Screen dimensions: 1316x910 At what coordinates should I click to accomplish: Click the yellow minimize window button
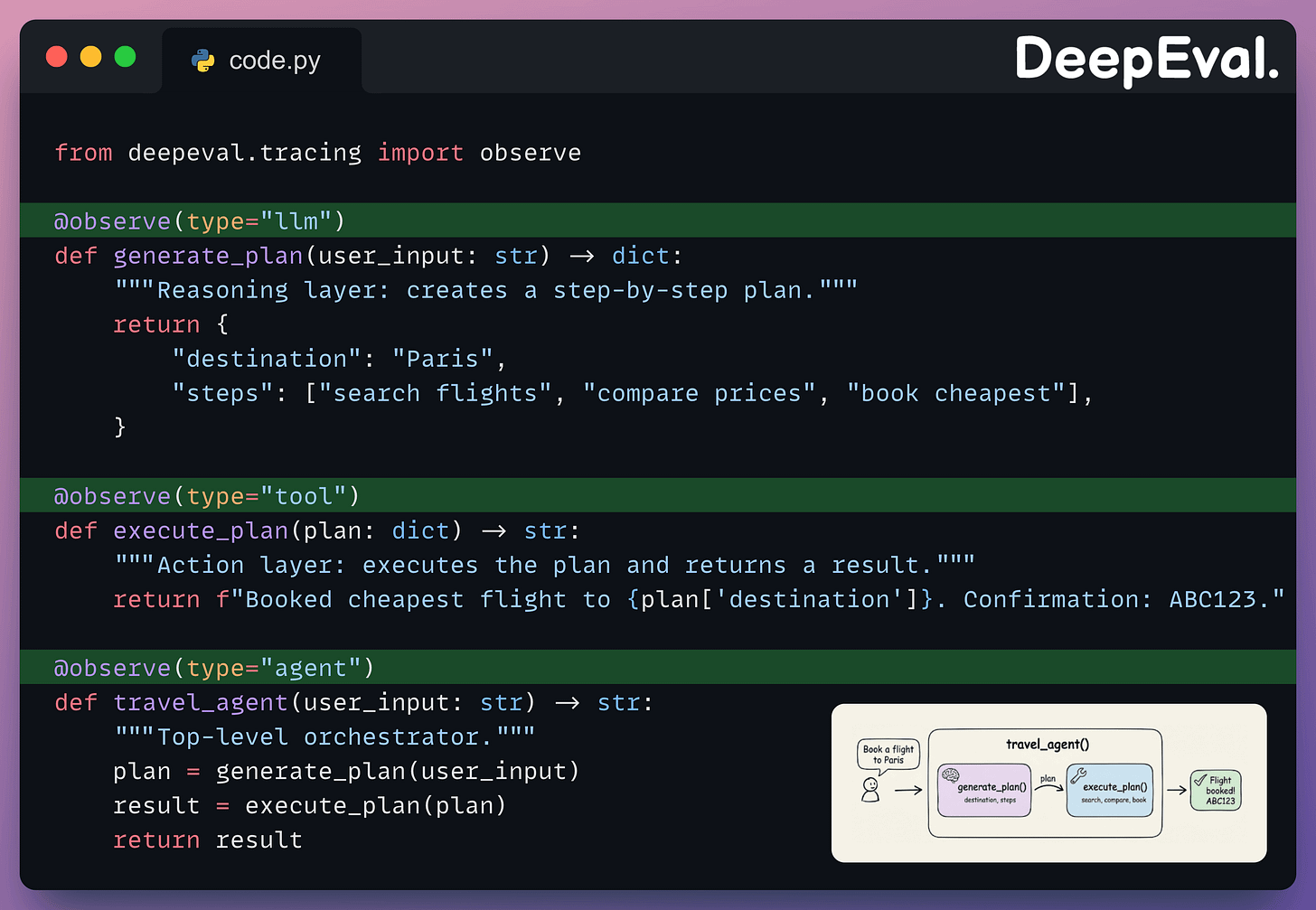coord(91,57)
